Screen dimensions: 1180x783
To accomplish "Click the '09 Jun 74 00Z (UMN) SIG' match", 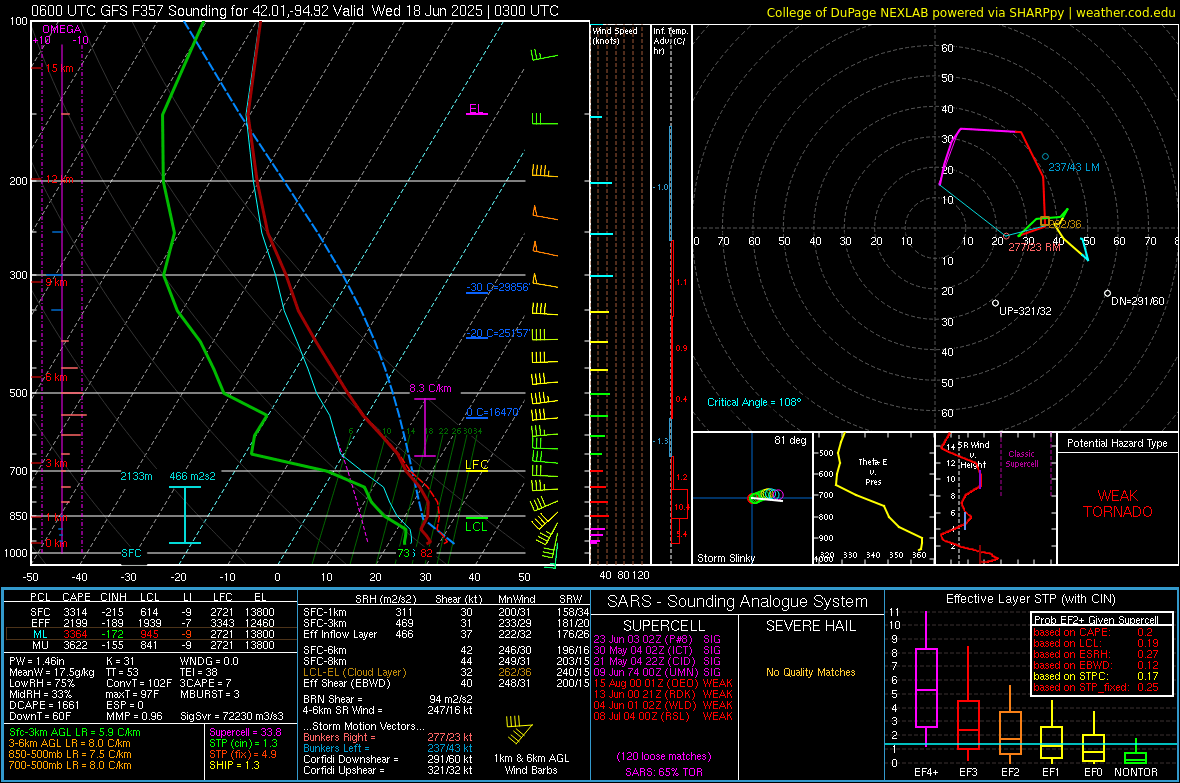I will tap(657, 672).
